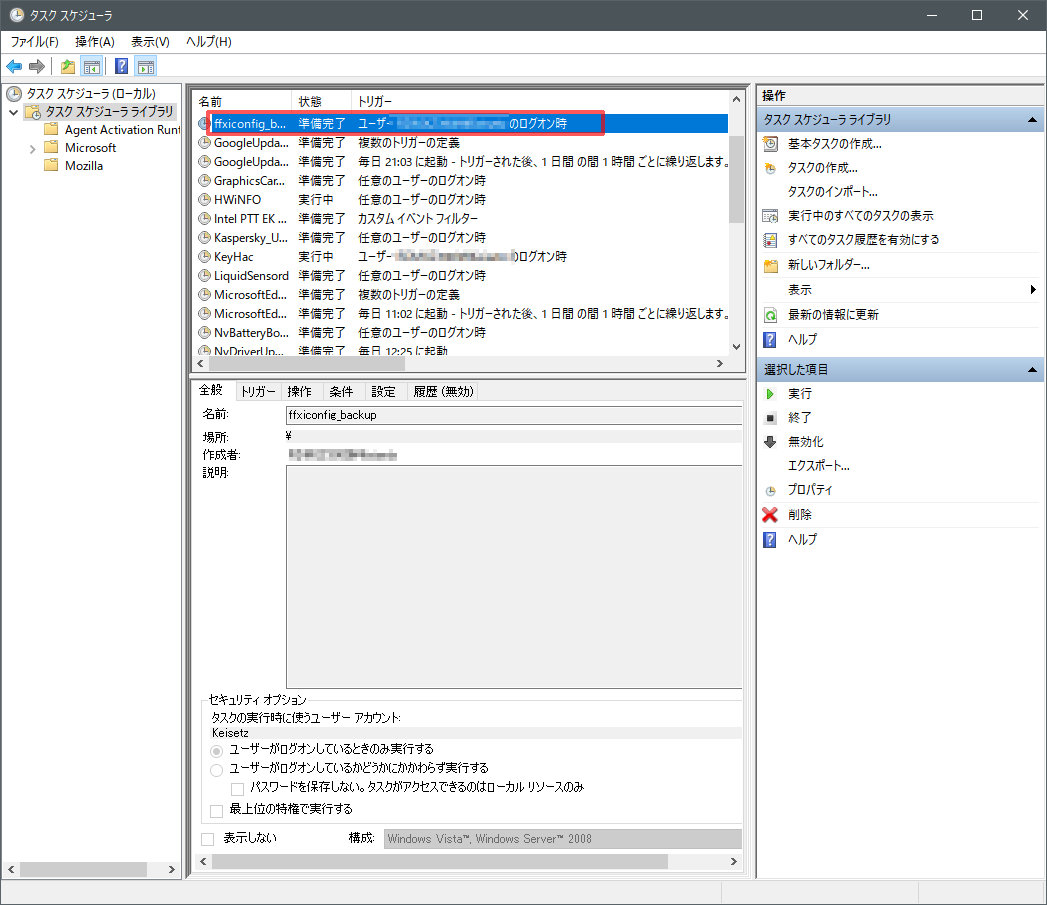The height and width of the screenshot is (905, 1047).
Task: Open the ヘルプ(H) menu
Action: click(x=208, y=41)
